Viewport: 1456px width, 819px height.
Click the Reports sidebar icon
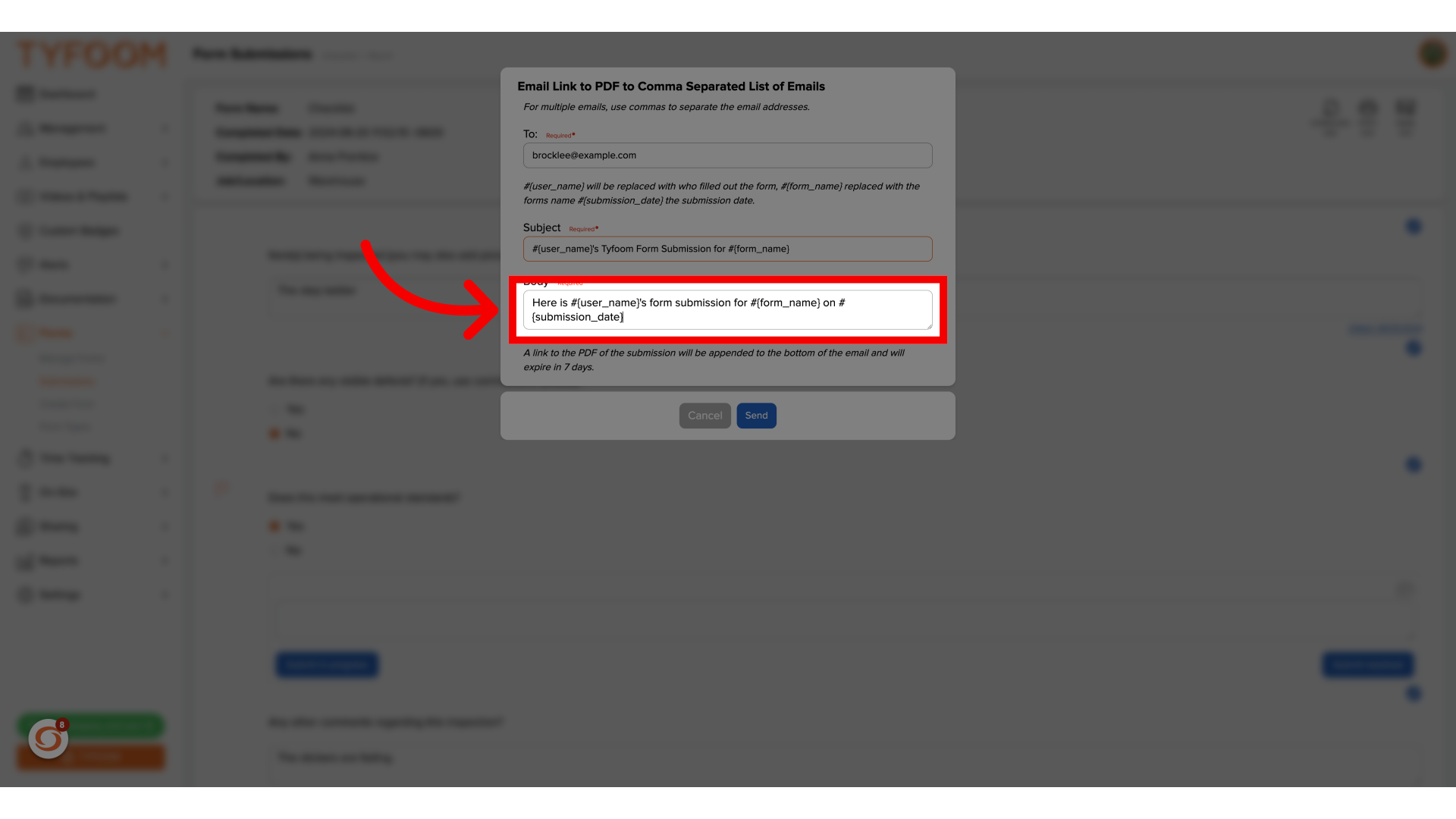pyautogui.click(x=25, y=560)
